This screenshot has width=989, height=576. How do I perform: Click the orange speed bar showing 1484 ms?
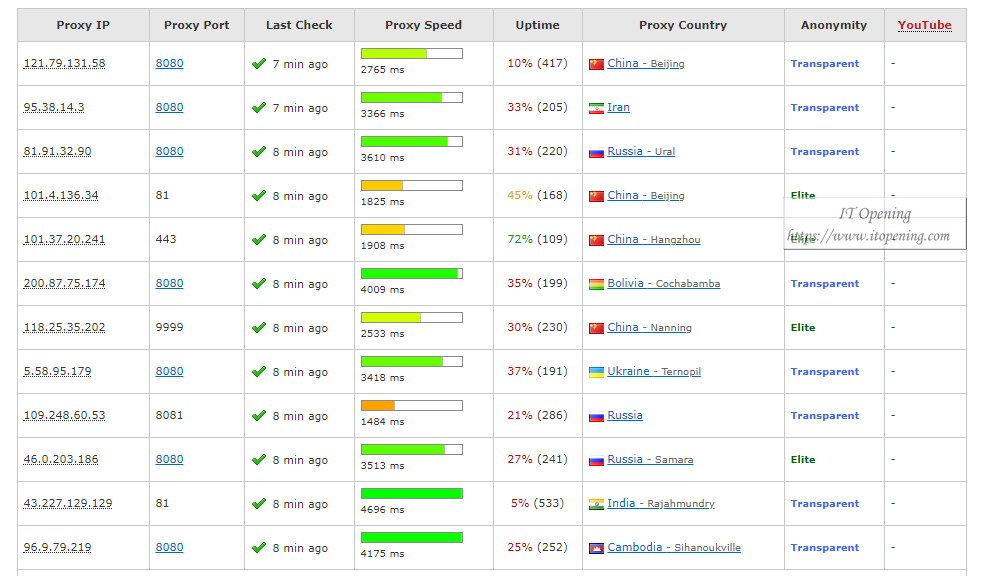click(412, 406)
